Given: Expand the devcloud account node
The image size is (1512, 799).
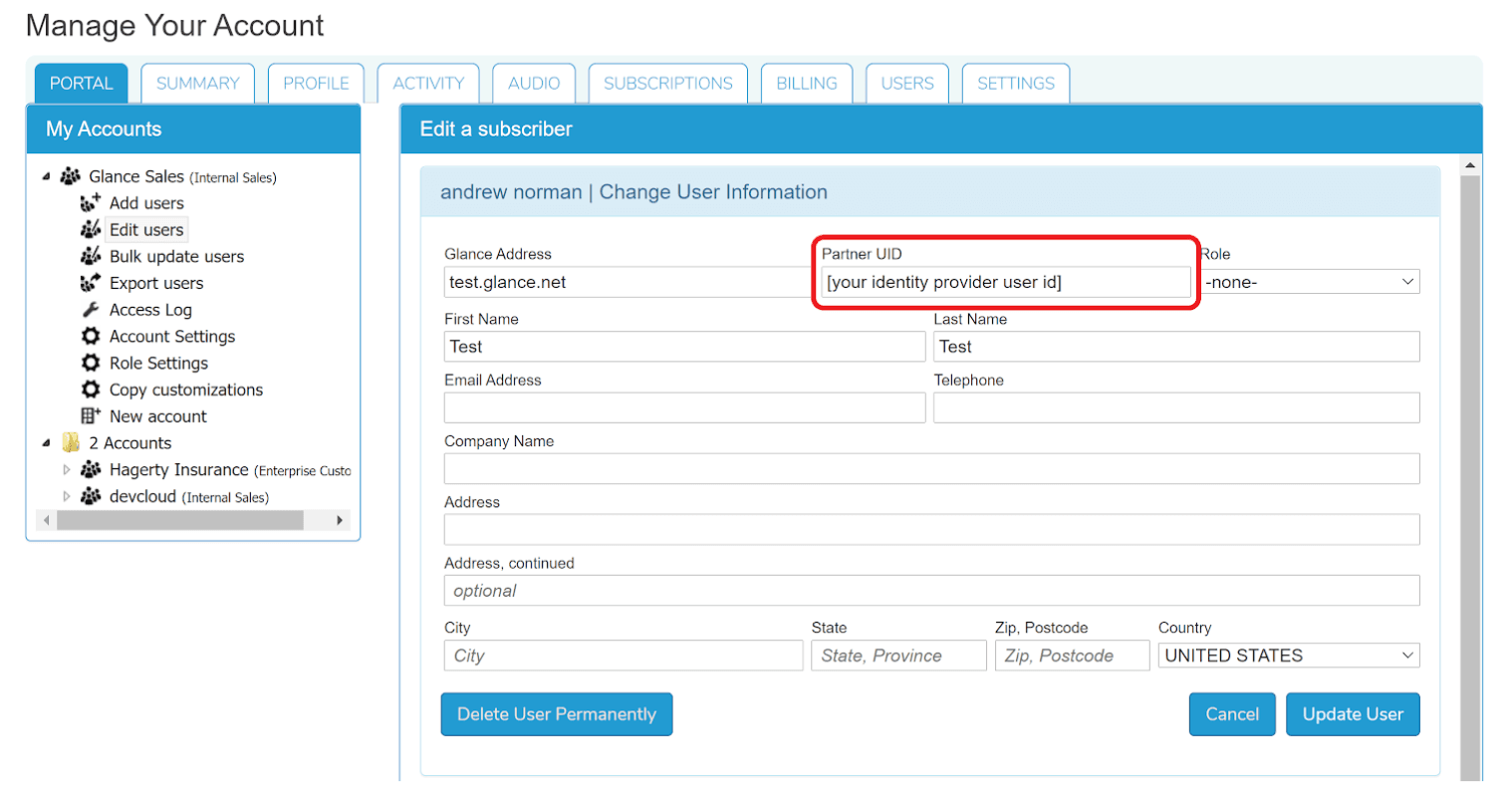Looking at the screenshot, I should 67,497.
